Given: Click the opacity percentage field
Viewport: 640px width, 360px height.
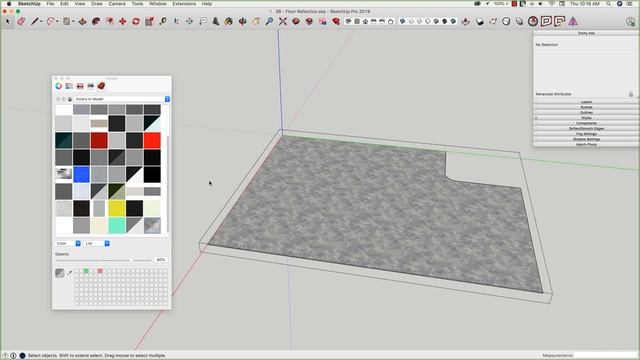Looking at the screenshot, I should [x=161, y=260].
